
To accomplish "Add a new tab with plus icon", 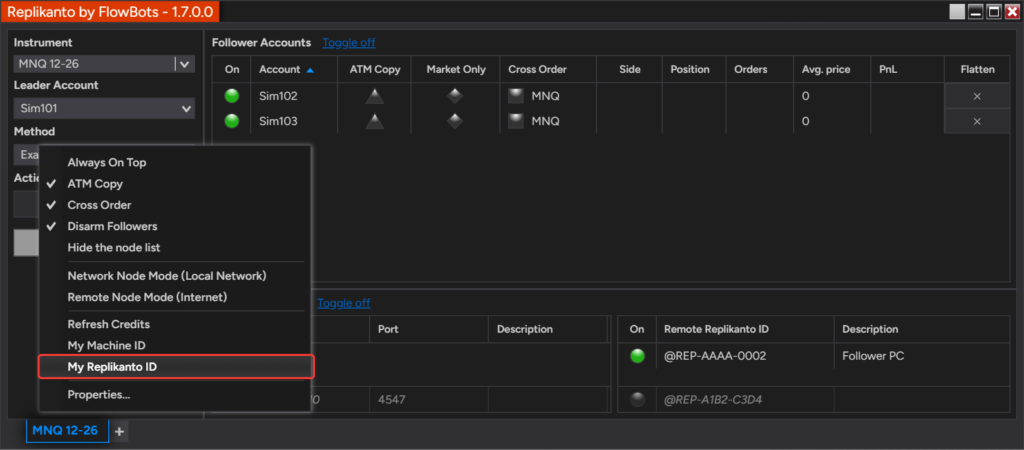I will [120, 431].
